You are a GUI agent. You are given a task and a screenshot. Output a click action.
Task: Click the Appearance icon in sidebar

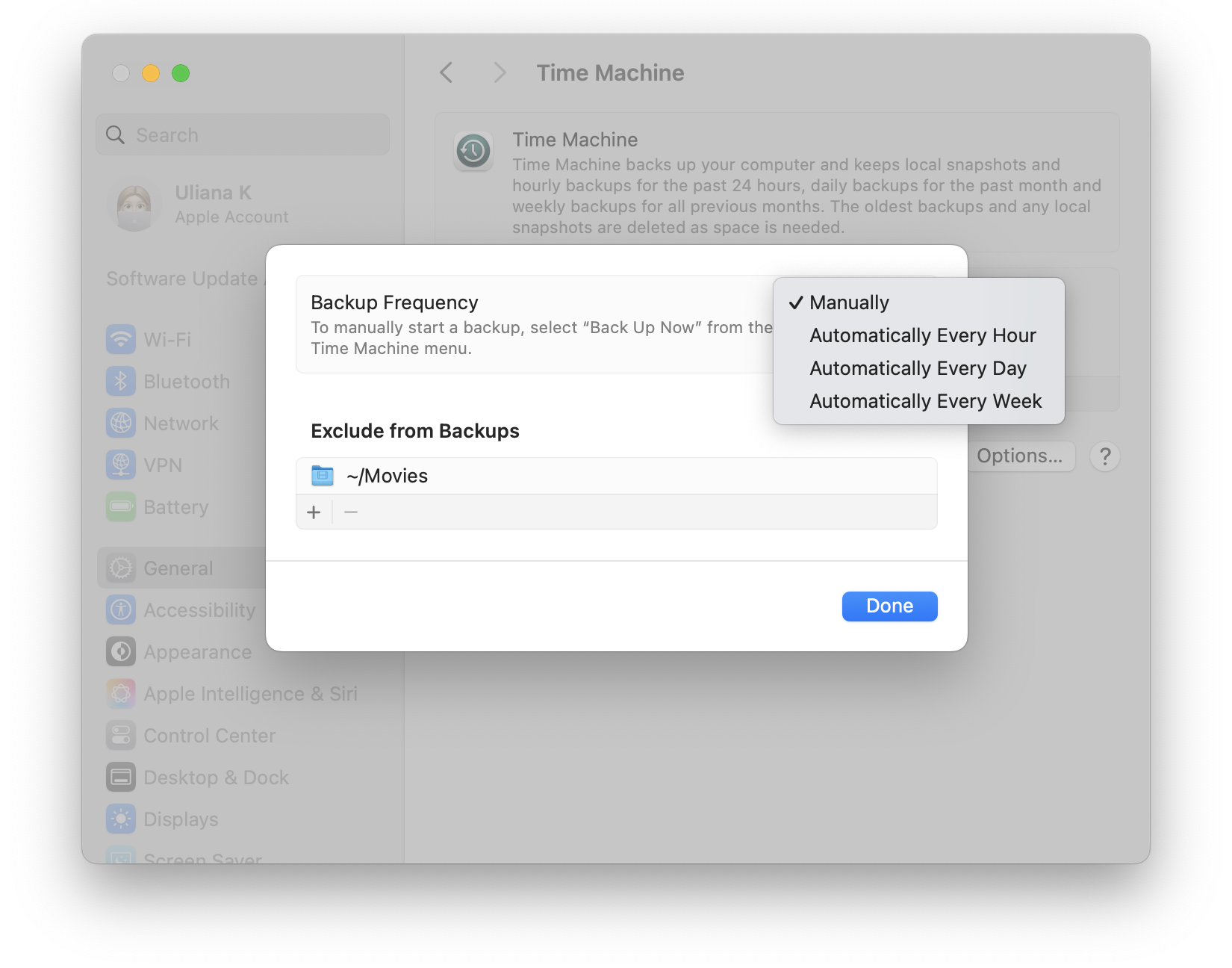pyautogui.click(x=121, y=651)
